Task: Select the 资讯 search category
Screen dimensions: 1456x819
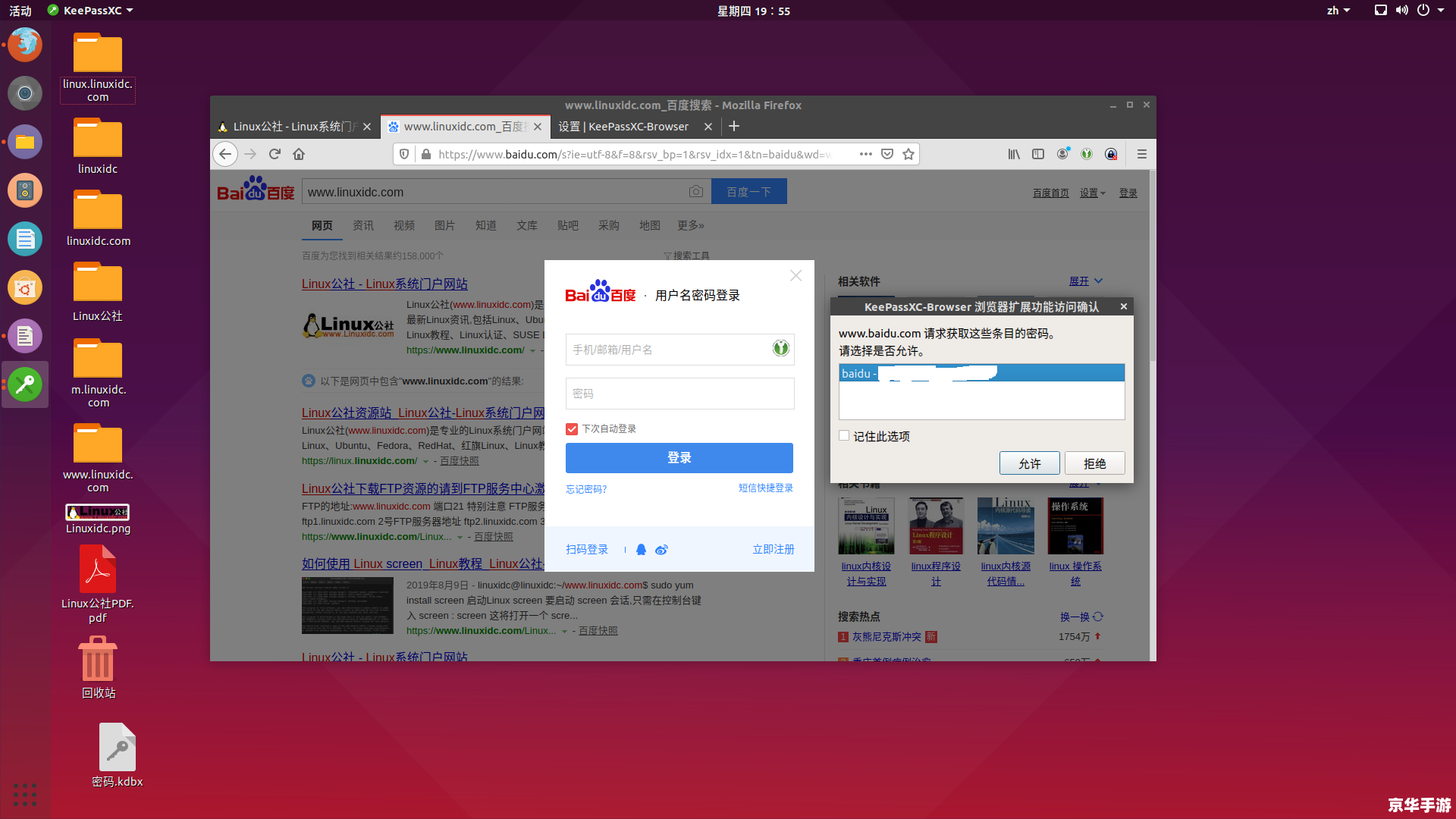Action: click(363, 225)
